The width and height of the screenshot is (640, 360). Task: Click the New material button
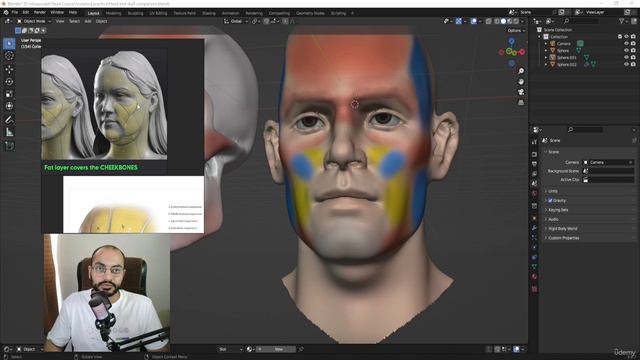[276, 349]
